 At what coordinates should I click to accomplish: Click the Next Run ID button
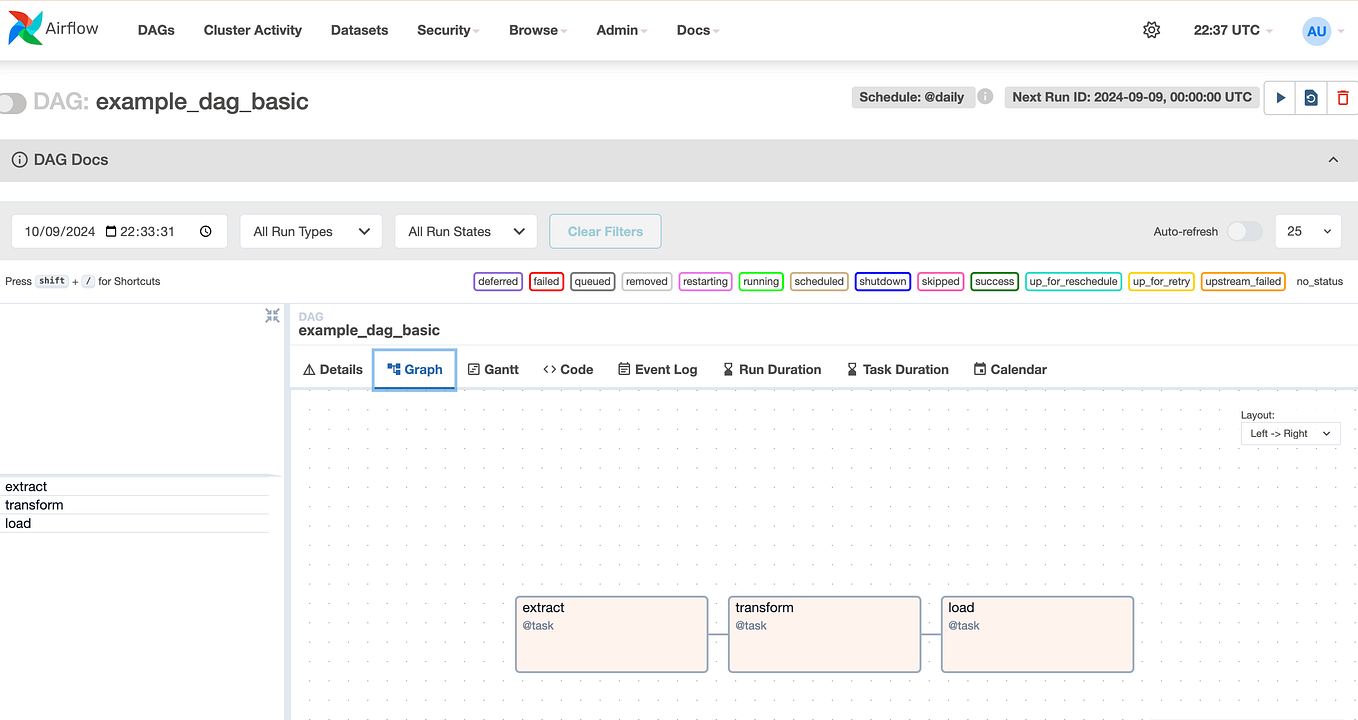point(1131,97)
